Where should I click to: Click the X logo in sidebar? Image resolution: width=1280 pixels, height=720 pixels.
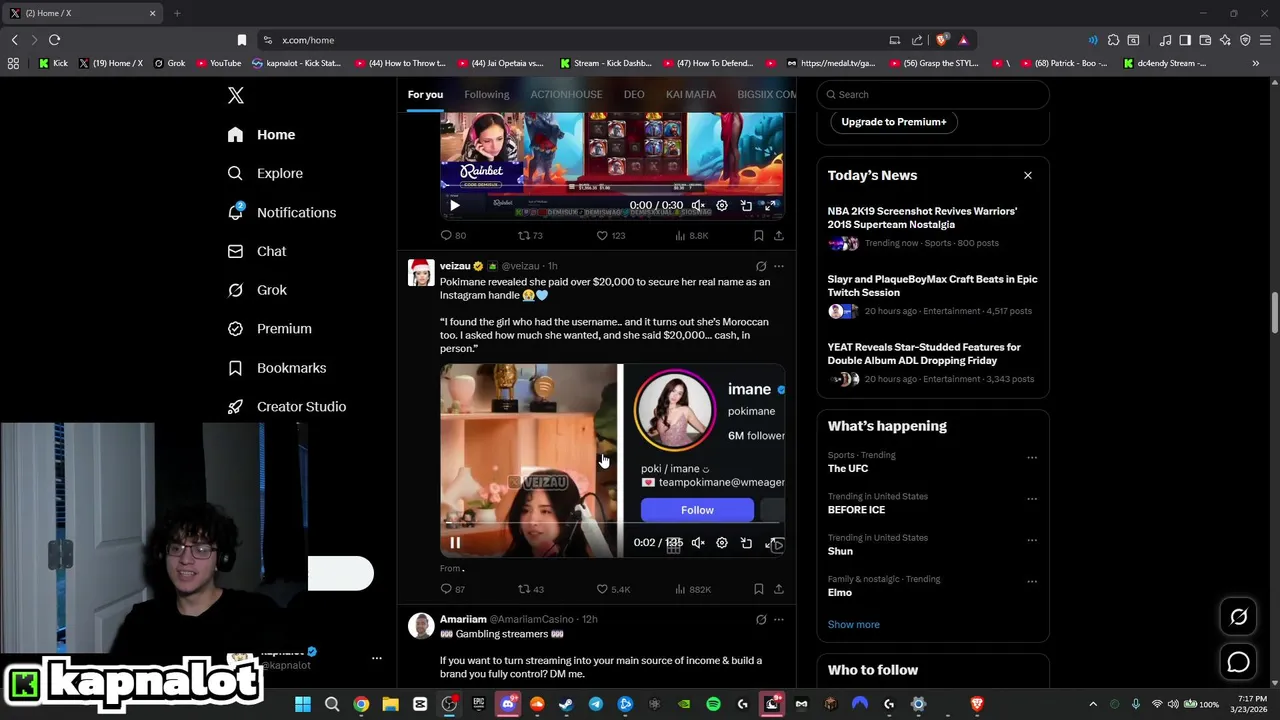pos(235,95)
